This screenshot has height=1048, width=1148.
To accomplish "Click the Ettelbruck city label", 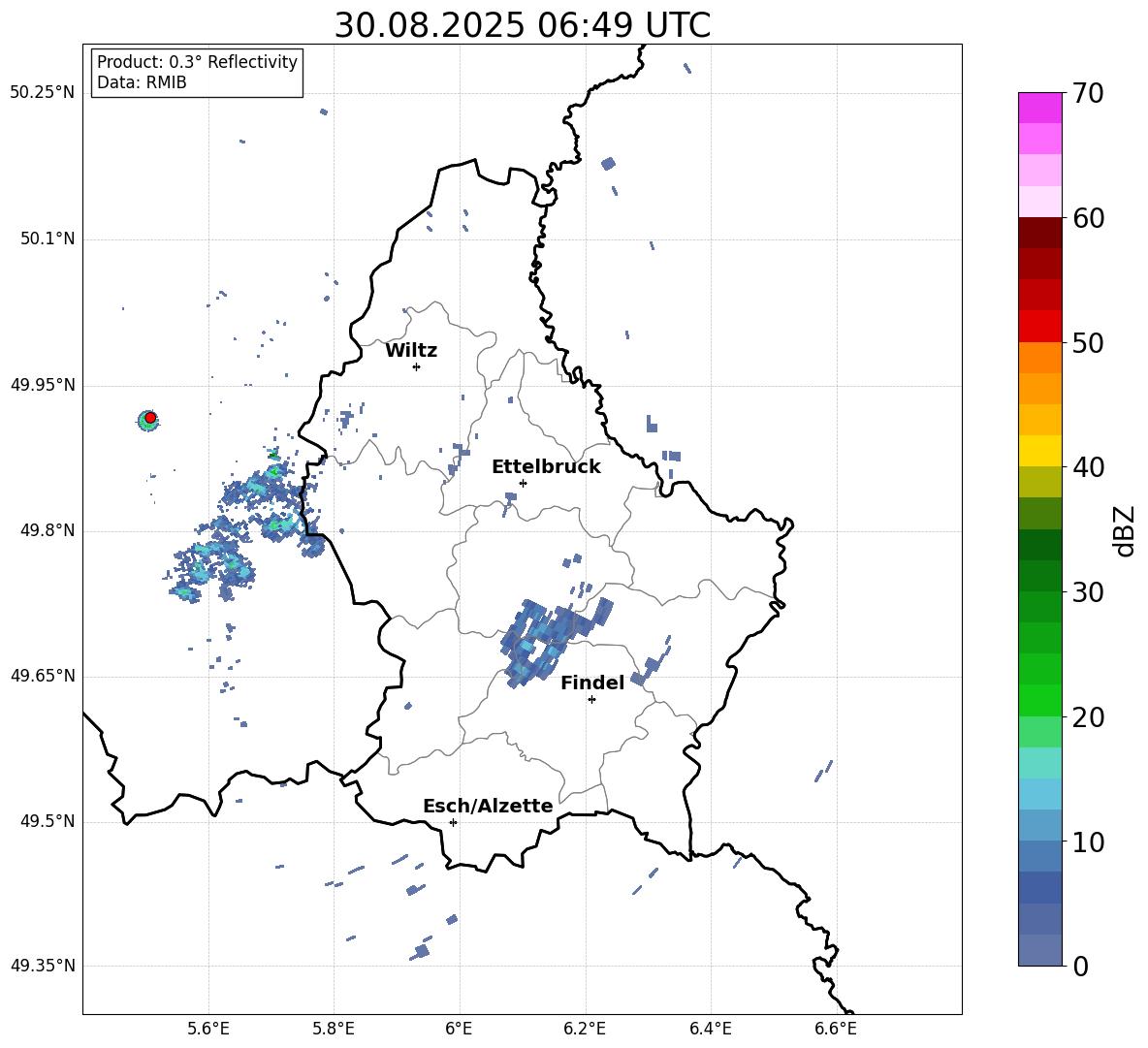I will click(x=546, y=467).
